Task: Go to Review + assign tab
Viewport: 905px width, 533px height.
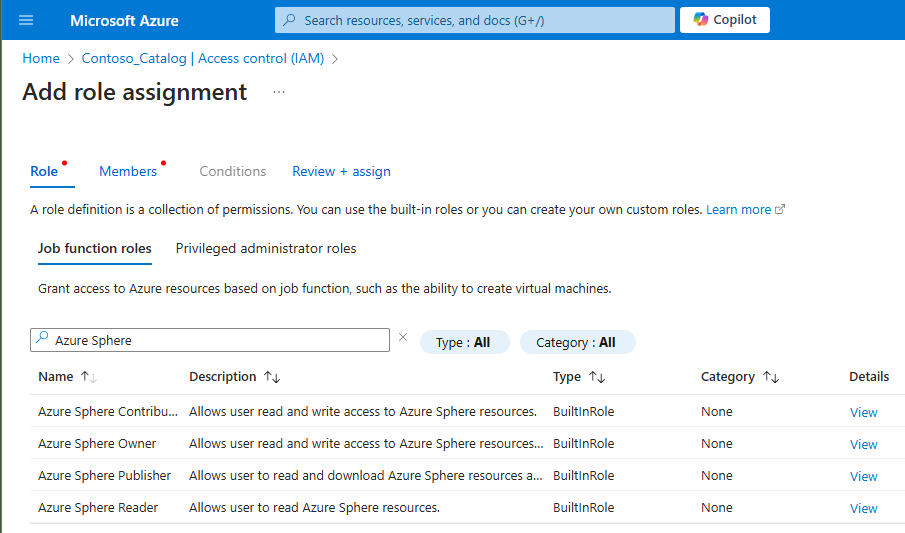Action: (341, 171)
